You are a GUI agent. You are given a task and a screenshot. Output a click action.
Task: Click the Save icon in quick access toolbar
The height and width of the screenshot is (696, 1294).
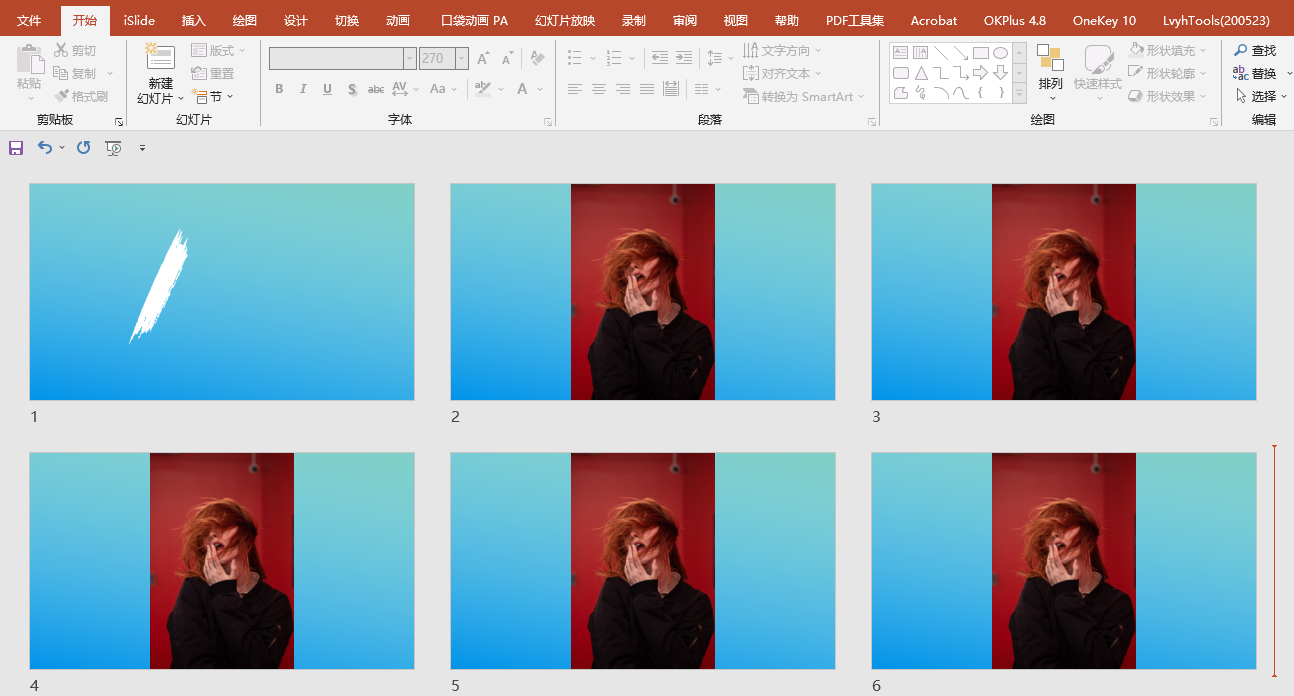pyautogui.click(x=16, y=148)
